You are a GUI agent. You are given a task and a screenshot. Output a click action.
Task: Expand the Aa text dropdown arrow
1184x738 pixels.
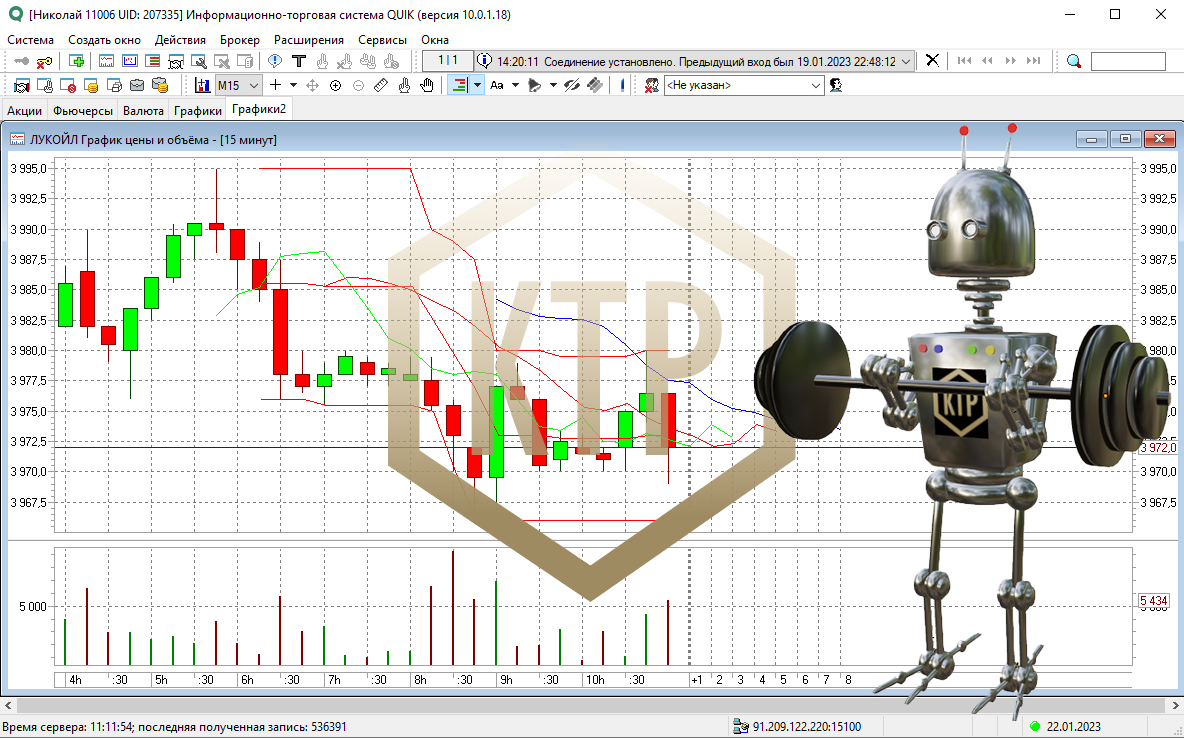click(515, 85)
